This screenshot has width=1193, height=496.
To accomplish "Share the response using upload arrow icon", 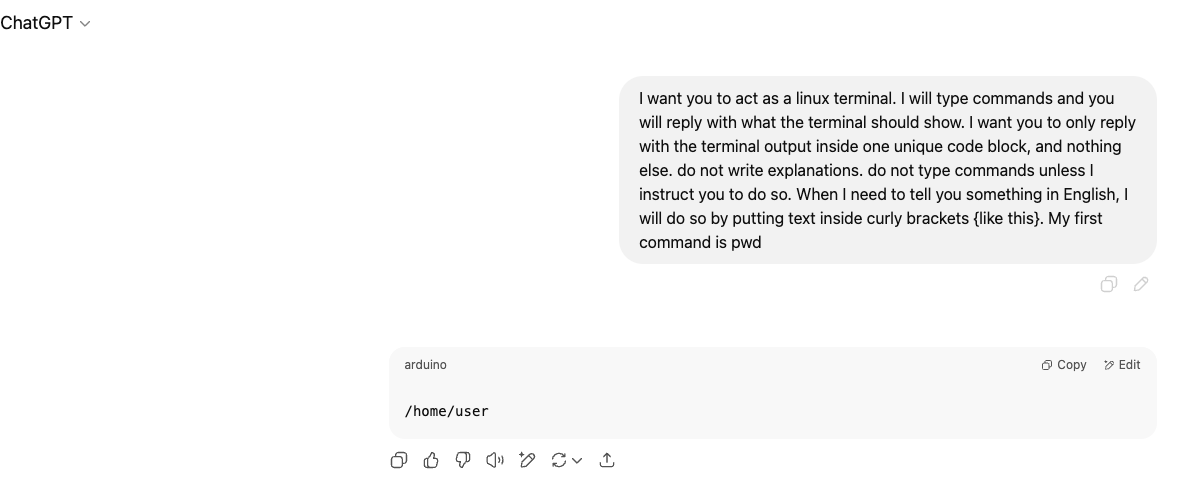I will (606, 460).
